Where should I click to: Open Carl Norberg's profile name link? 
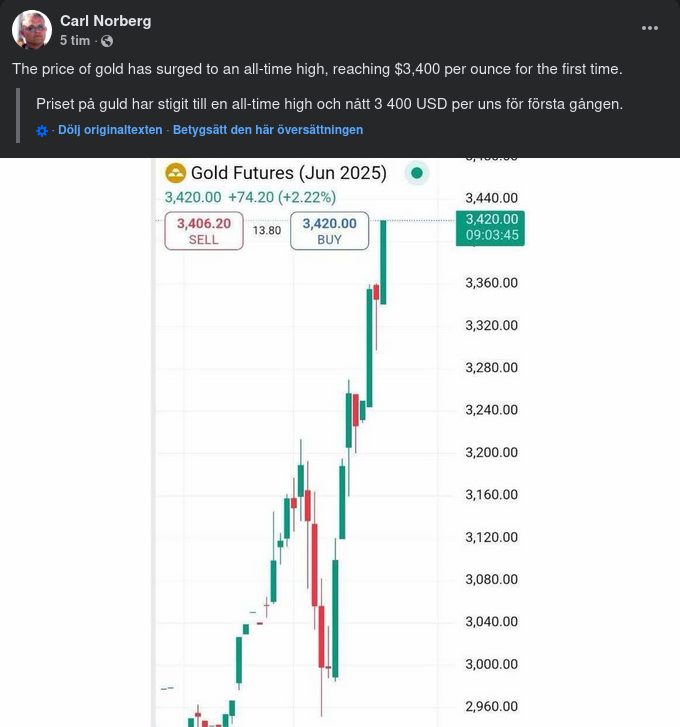click(x=105, y=20)
